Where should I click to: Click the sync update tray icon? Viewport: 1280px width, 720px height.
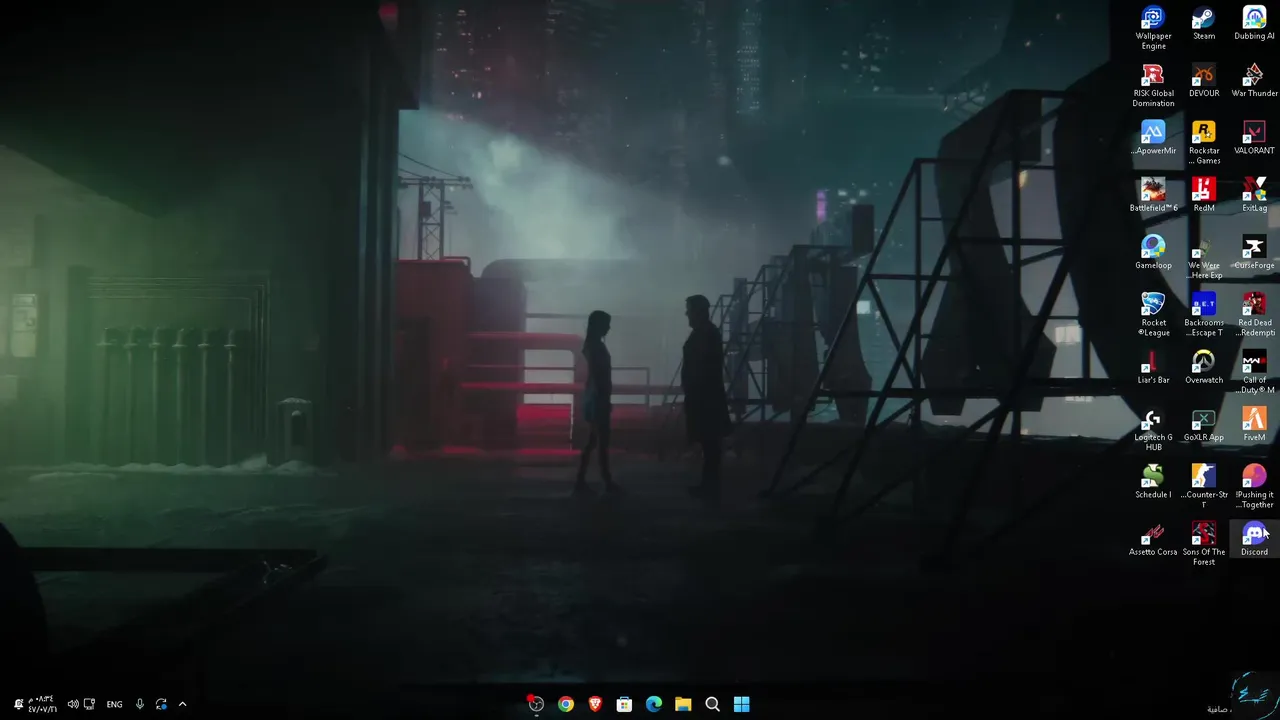click(161, 704)
